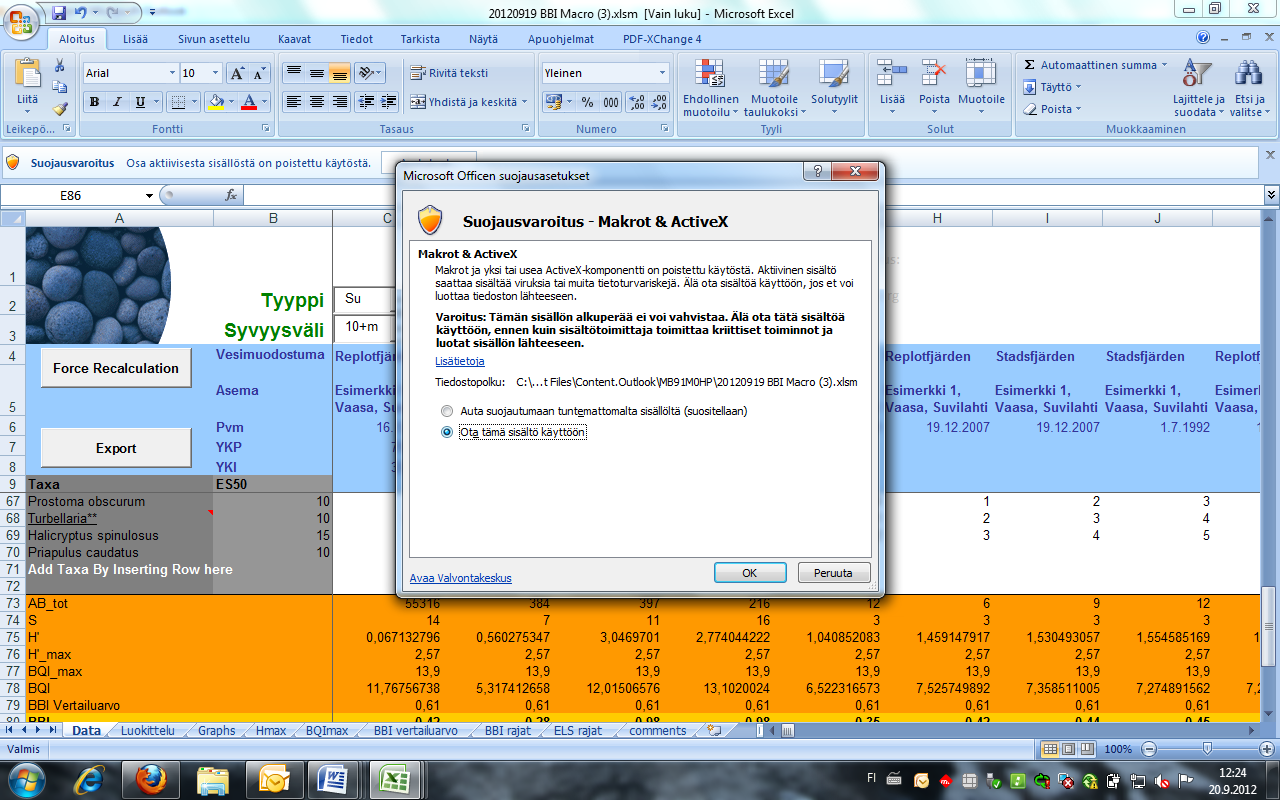Select the top vertical align icon
This screenshot has height=800, width=1280.
tap(294, 73)
